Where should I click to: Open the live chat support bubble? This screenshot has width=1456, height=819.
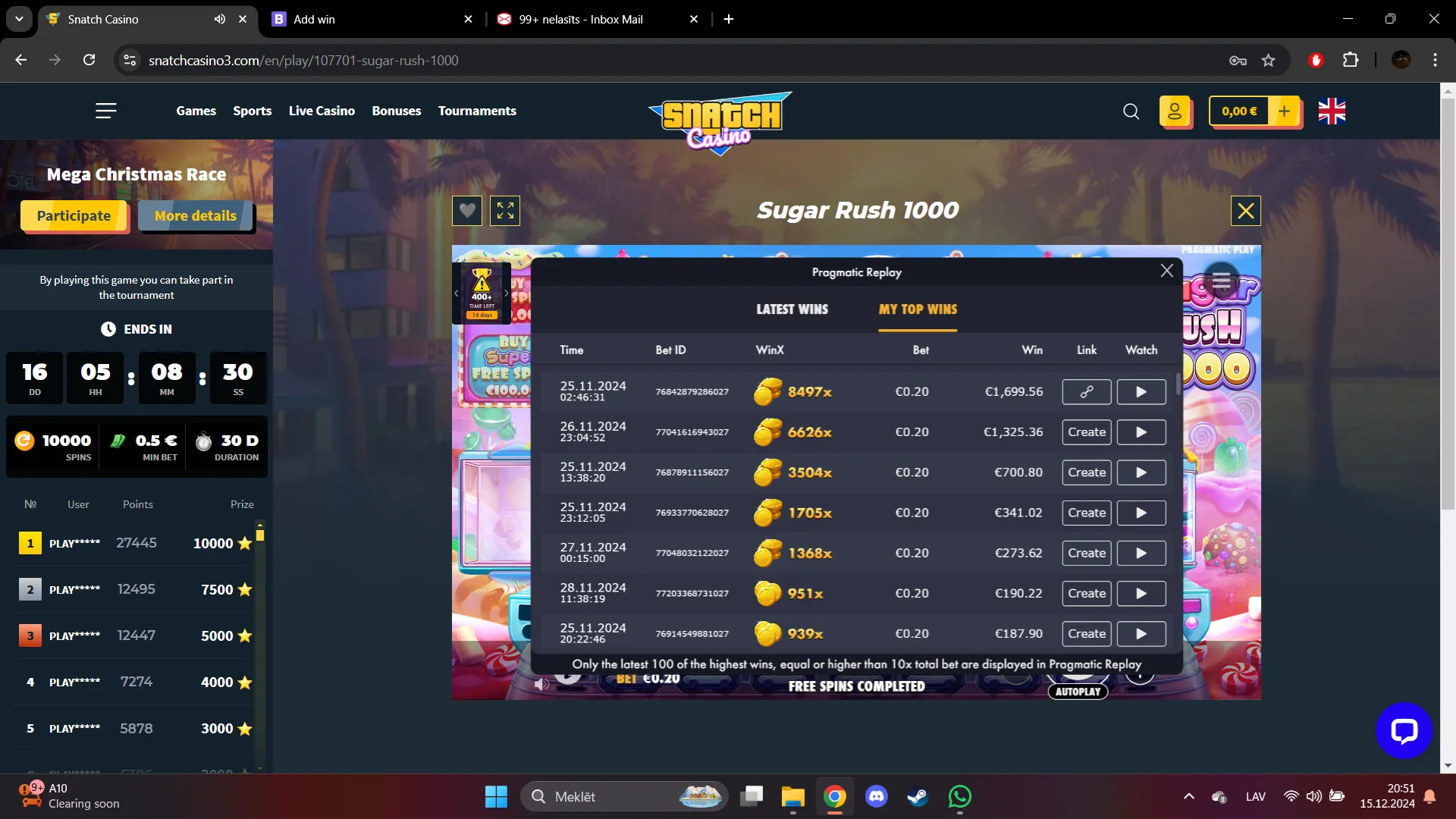[1404, 730]
